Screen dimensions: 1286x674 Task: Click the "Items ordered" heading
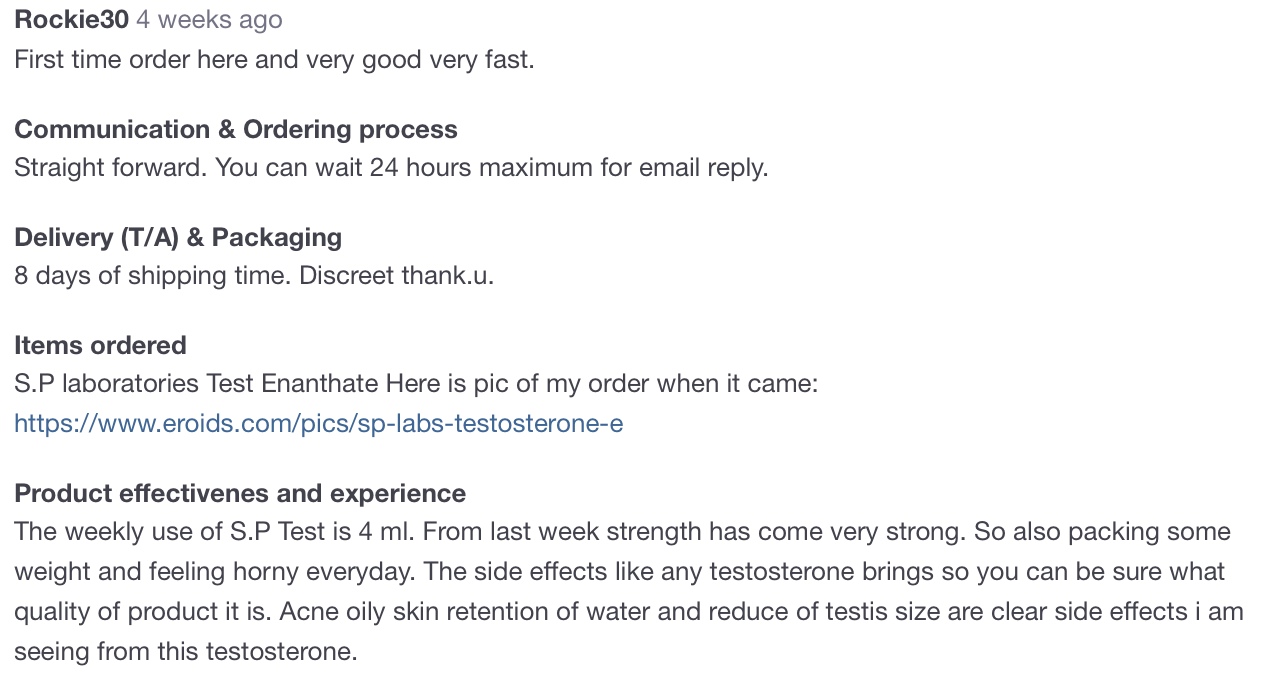(x=100, y=346)
